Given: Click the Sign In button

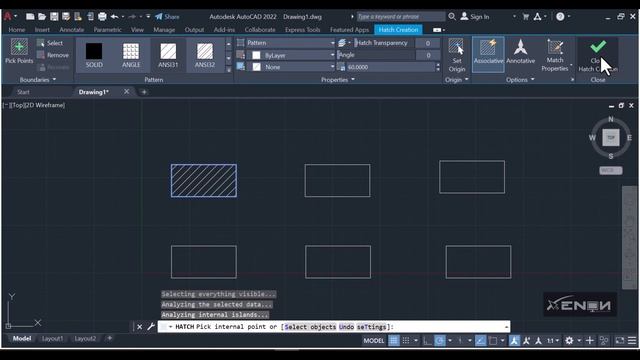Looking at the screenshot, I should (x=475, y=17).
